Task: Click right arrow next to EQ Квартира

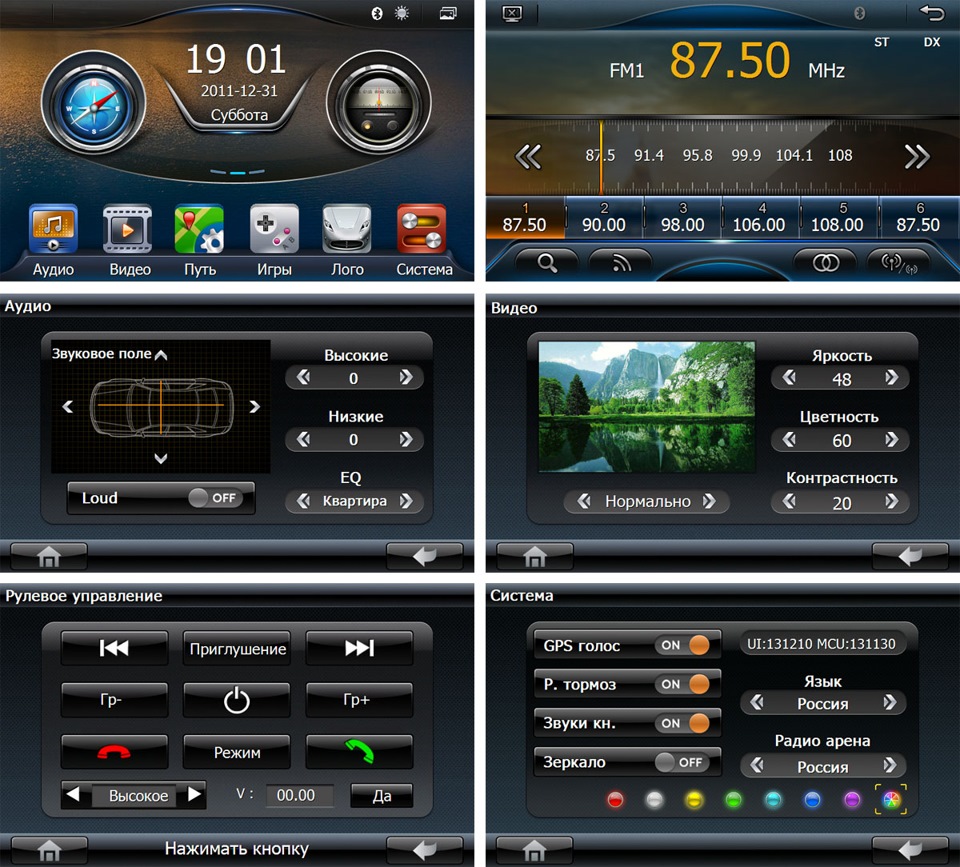Action: pyautogui.click(x=406, y=501)
